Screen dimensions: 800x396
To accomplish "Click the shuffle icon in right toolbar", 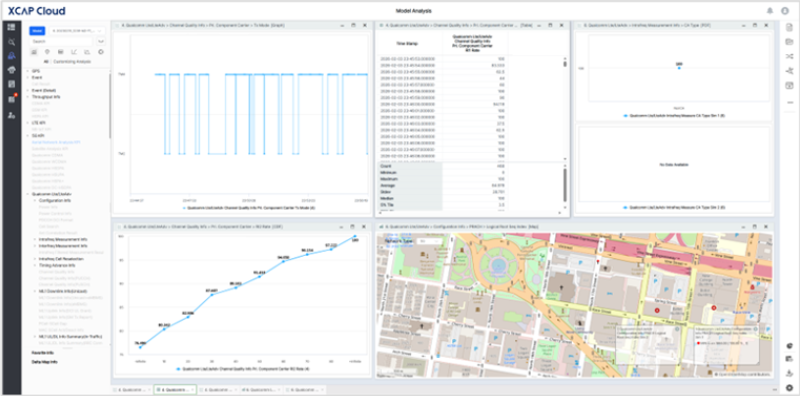I will (x=789, y=56).
